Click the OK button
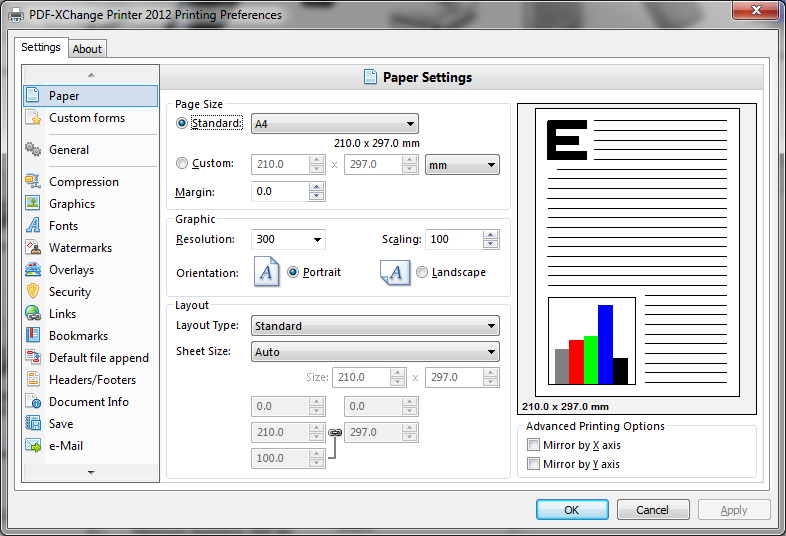Screen dimensions: 786x536 [571, 510]
